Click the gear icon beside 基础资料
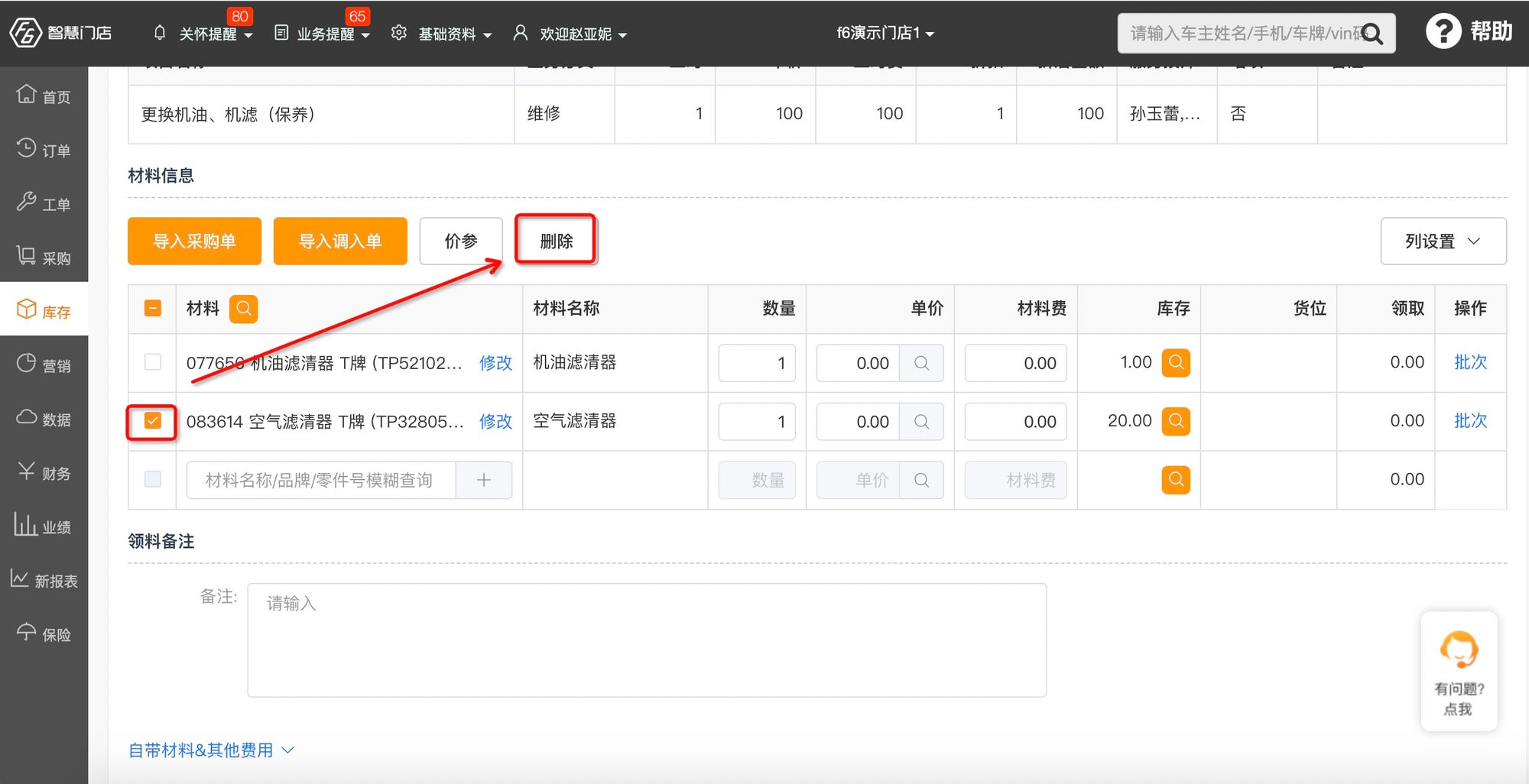 (398, 33)
